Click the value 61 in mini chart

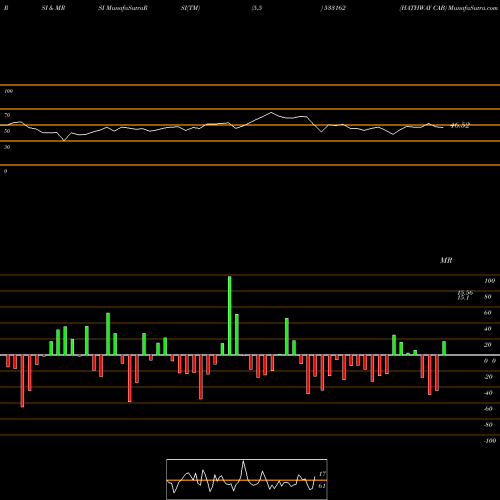click(322, 486)
